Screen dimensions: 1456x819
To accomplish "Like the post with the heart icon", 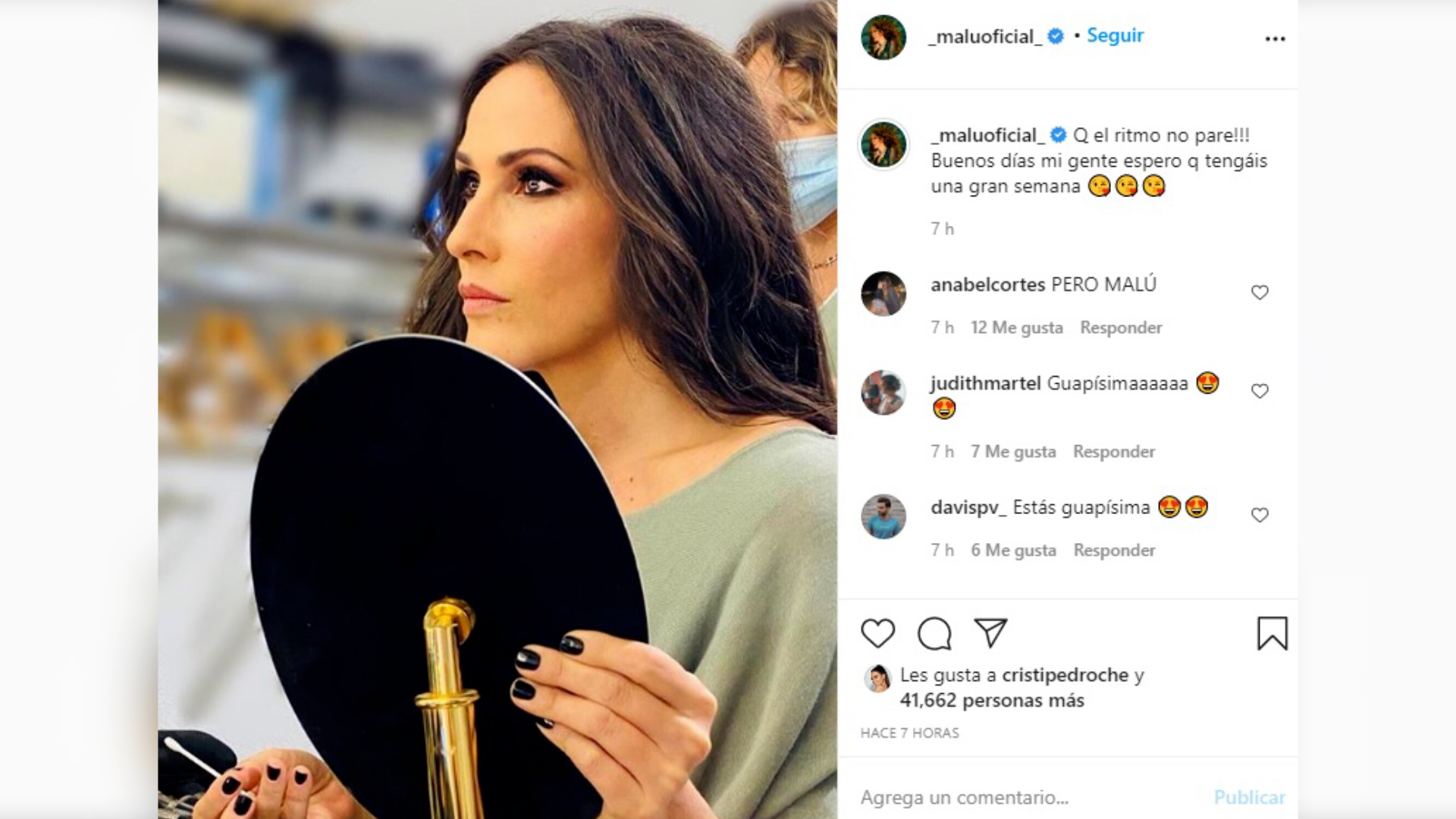I will pos(877,633).
